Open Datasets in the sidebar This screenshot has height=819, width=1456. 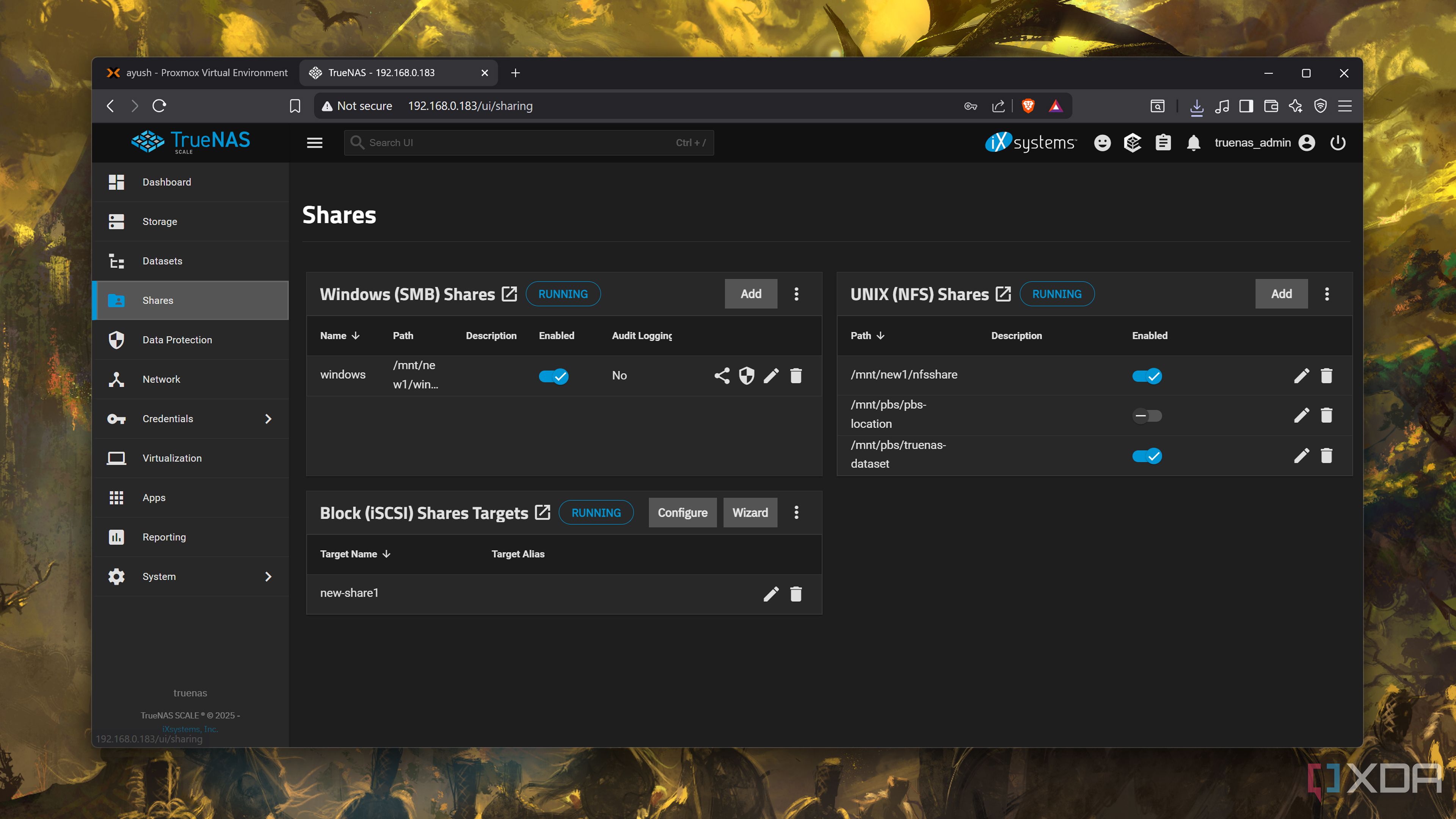point(190,261)
